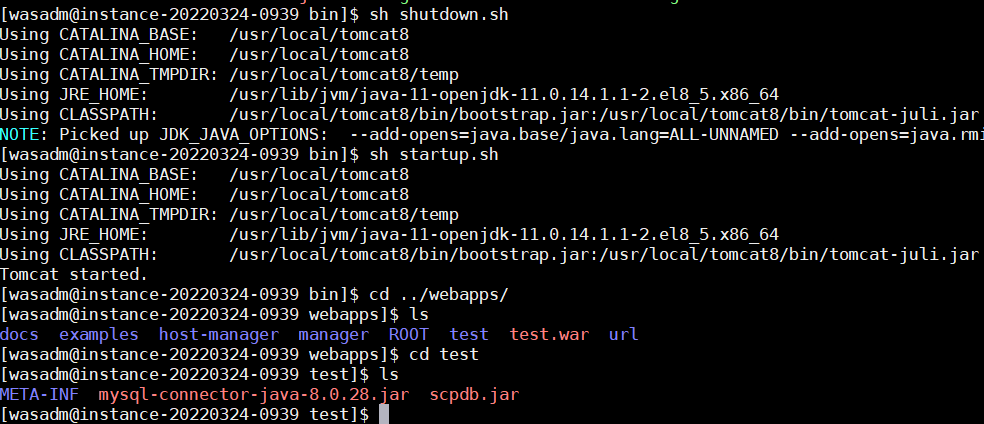The image size is (984, 424).
Task: Click 'ls' command at the webapps prompt
Action: pos(419,314)
